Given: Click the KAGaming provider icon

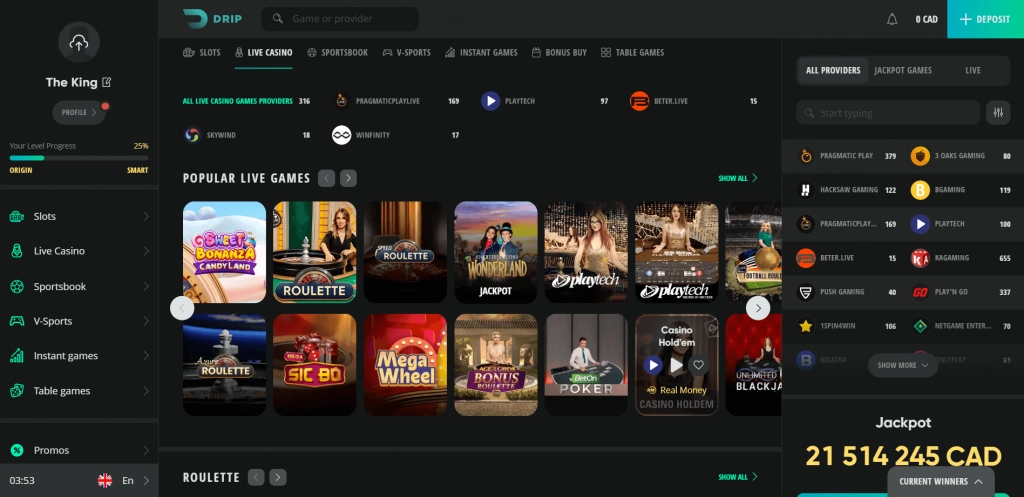Looking at the screenshot, I should [920, 258].
